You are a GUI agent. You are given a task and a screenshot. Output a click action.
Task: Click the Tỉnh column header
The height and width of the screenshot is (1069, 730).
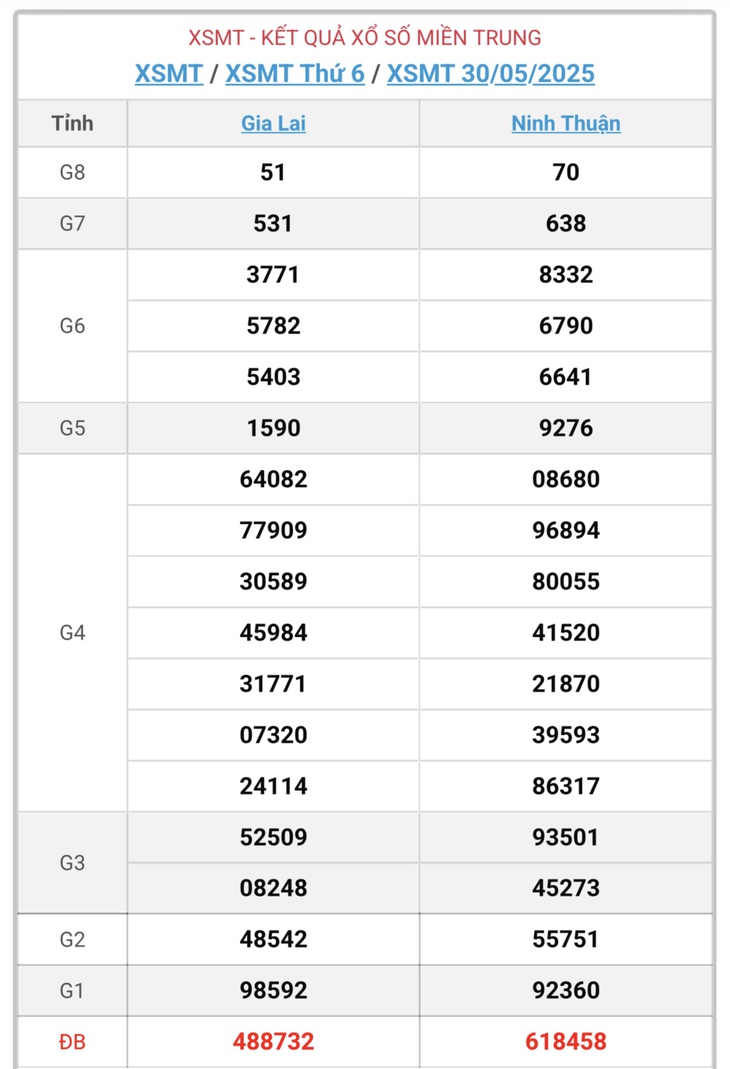pos(72,123)
